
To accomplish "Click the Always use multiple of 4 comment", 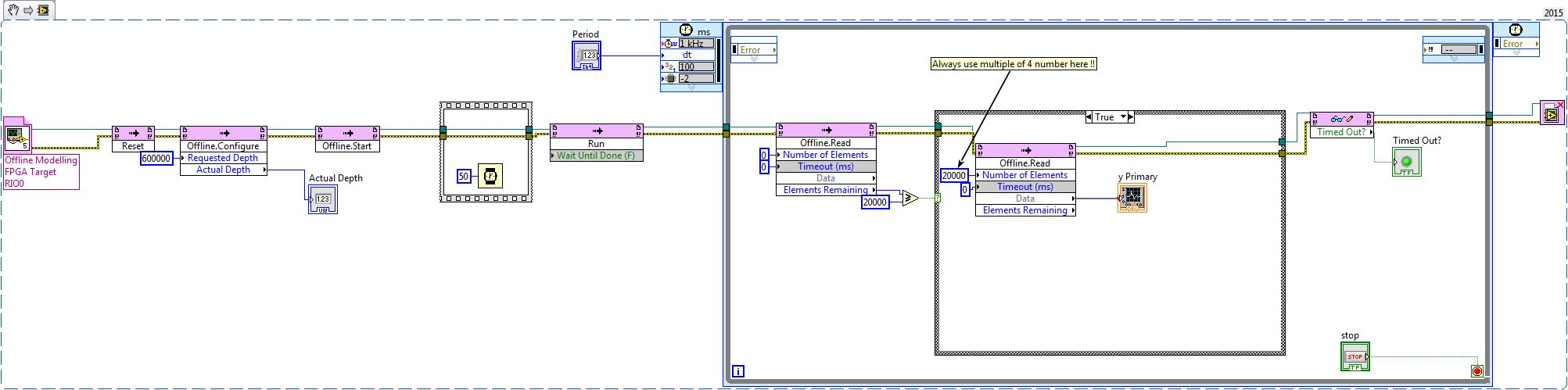I will coord(1014,64).
